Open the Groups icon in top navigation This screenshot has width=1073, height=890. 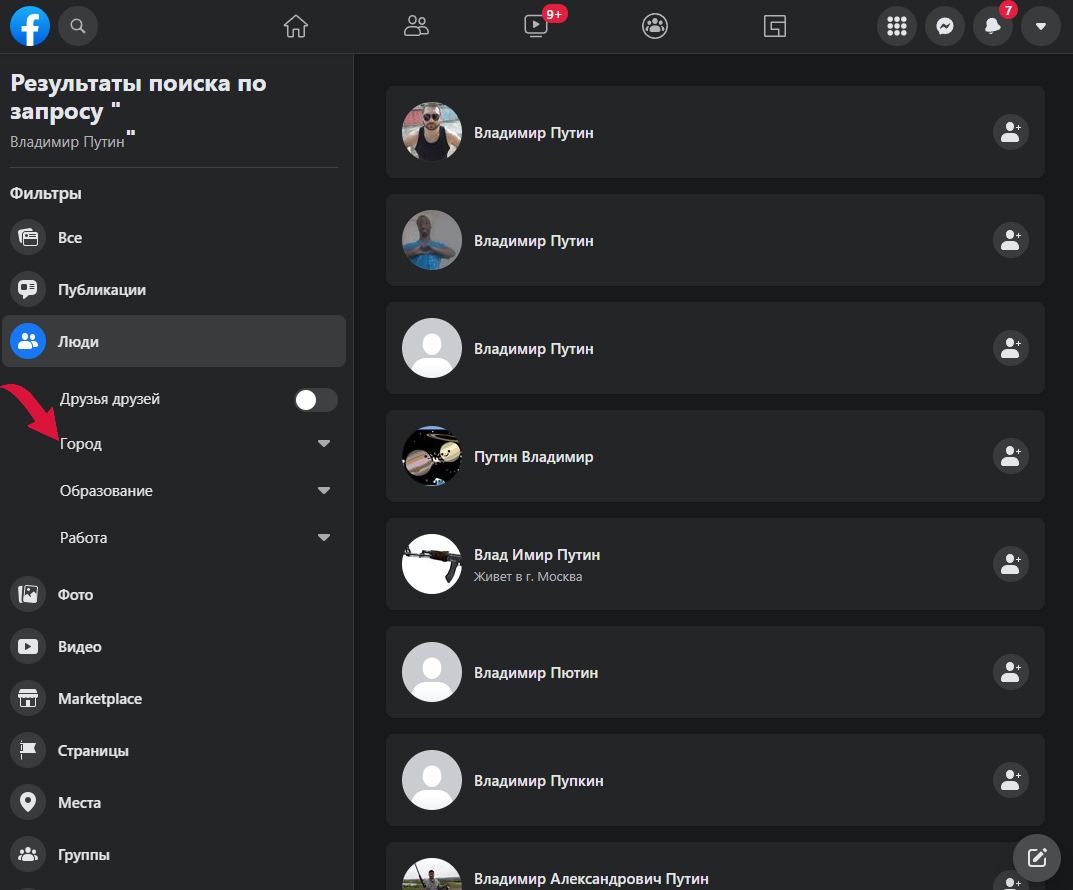tap(655, 27)
